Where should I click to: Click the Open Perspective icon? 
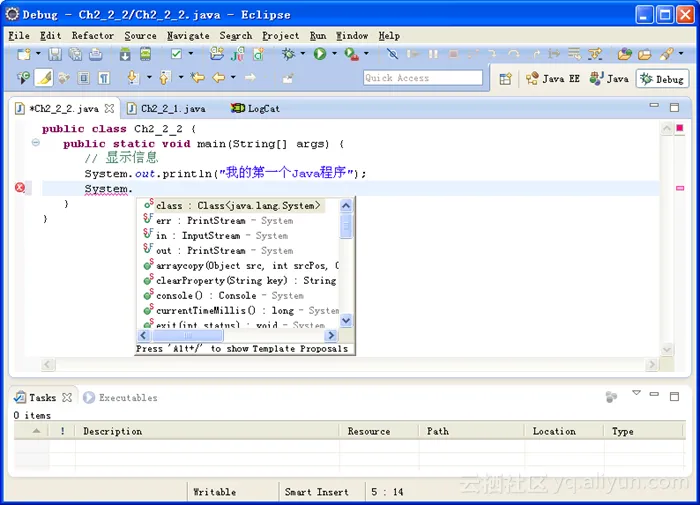coord(505,78)
